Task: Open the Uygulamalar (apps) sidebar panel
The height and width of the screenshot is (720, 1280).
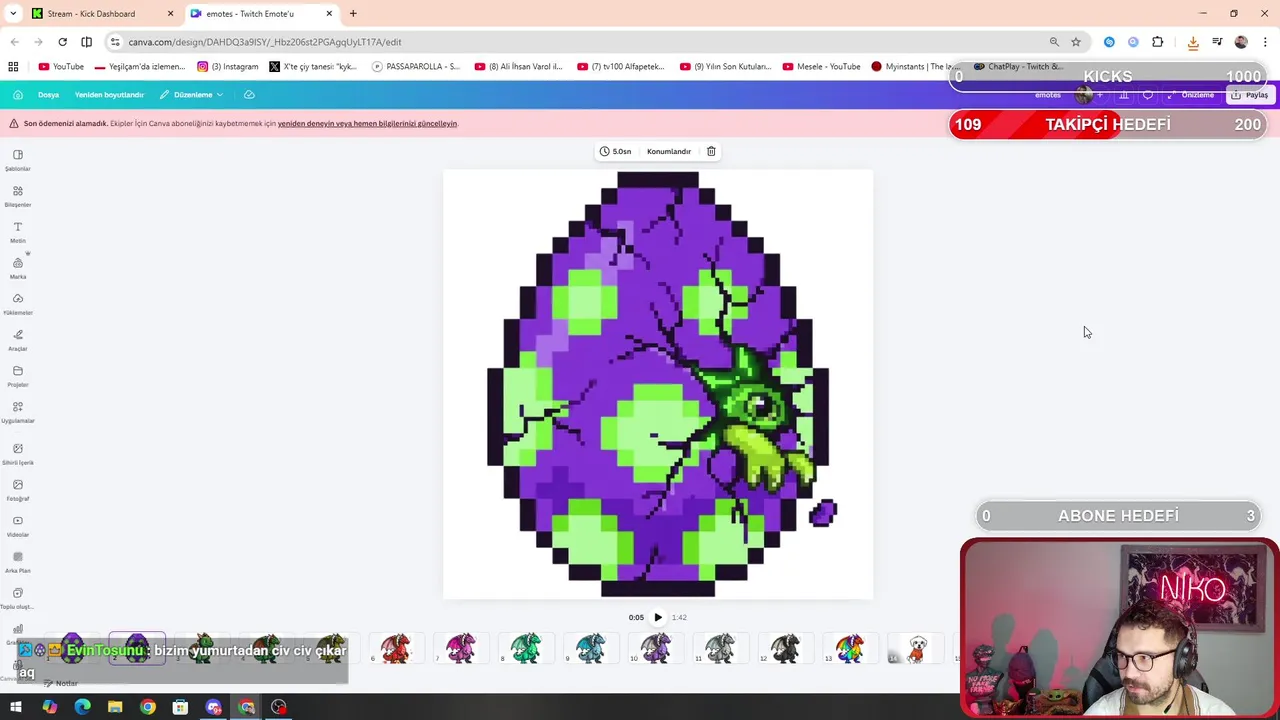Action: (17, 412)
